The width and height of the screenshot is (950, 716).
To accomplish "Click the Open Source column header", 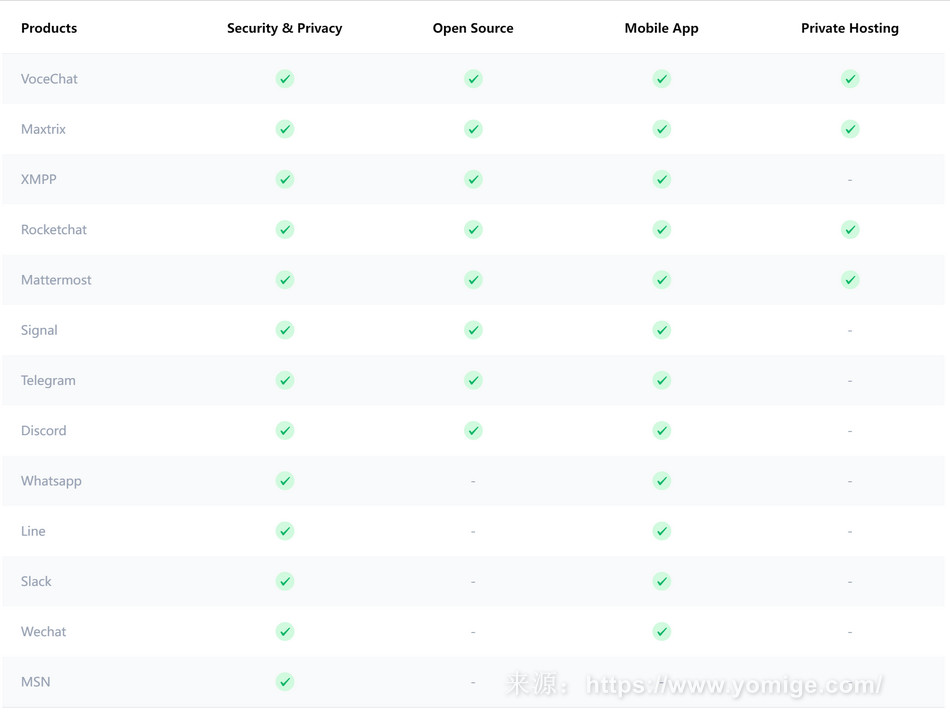I will pyautogui.click(x=473, y=28).
